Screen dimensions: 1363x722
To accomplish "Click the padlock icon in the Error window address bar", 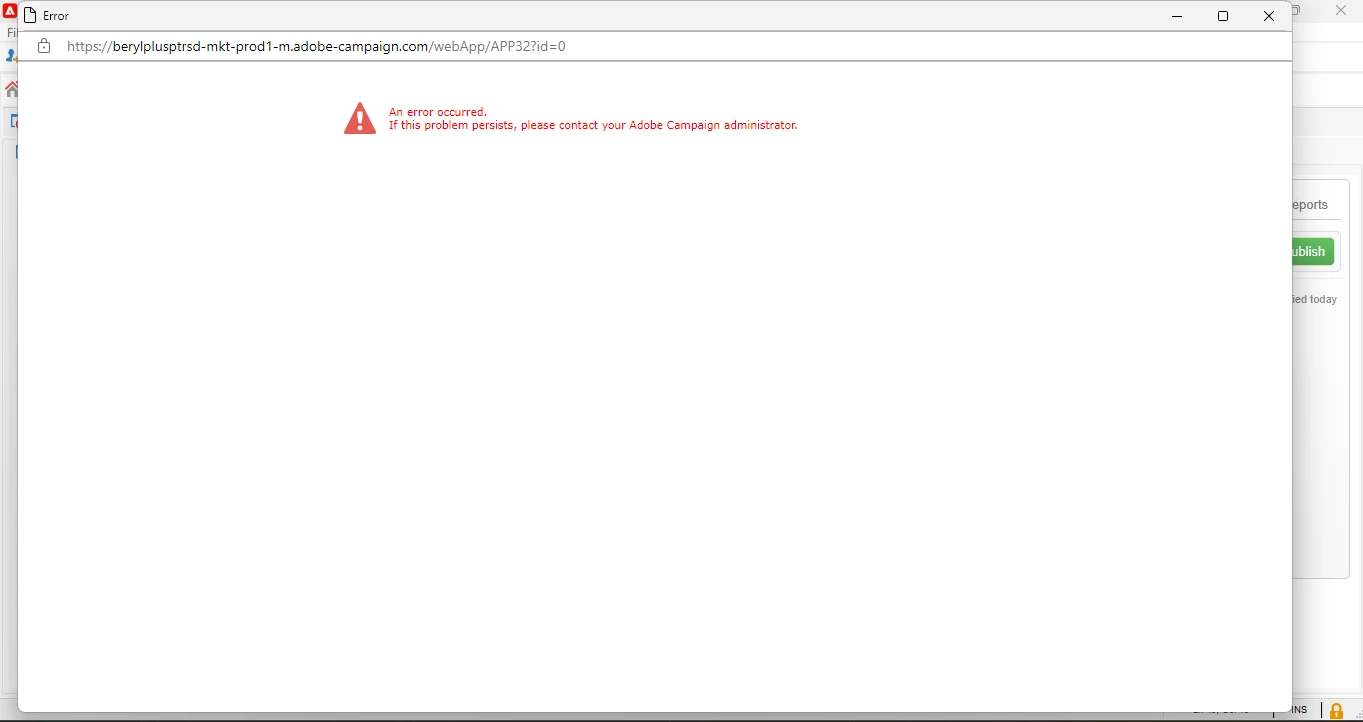I will (44, 47).
